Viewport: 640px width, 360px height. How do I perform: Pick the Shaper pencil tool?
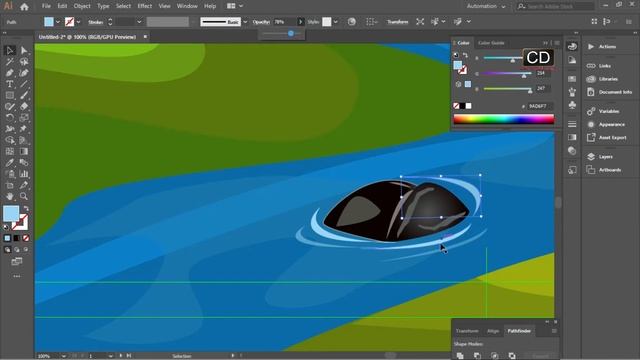coord(10,107)
